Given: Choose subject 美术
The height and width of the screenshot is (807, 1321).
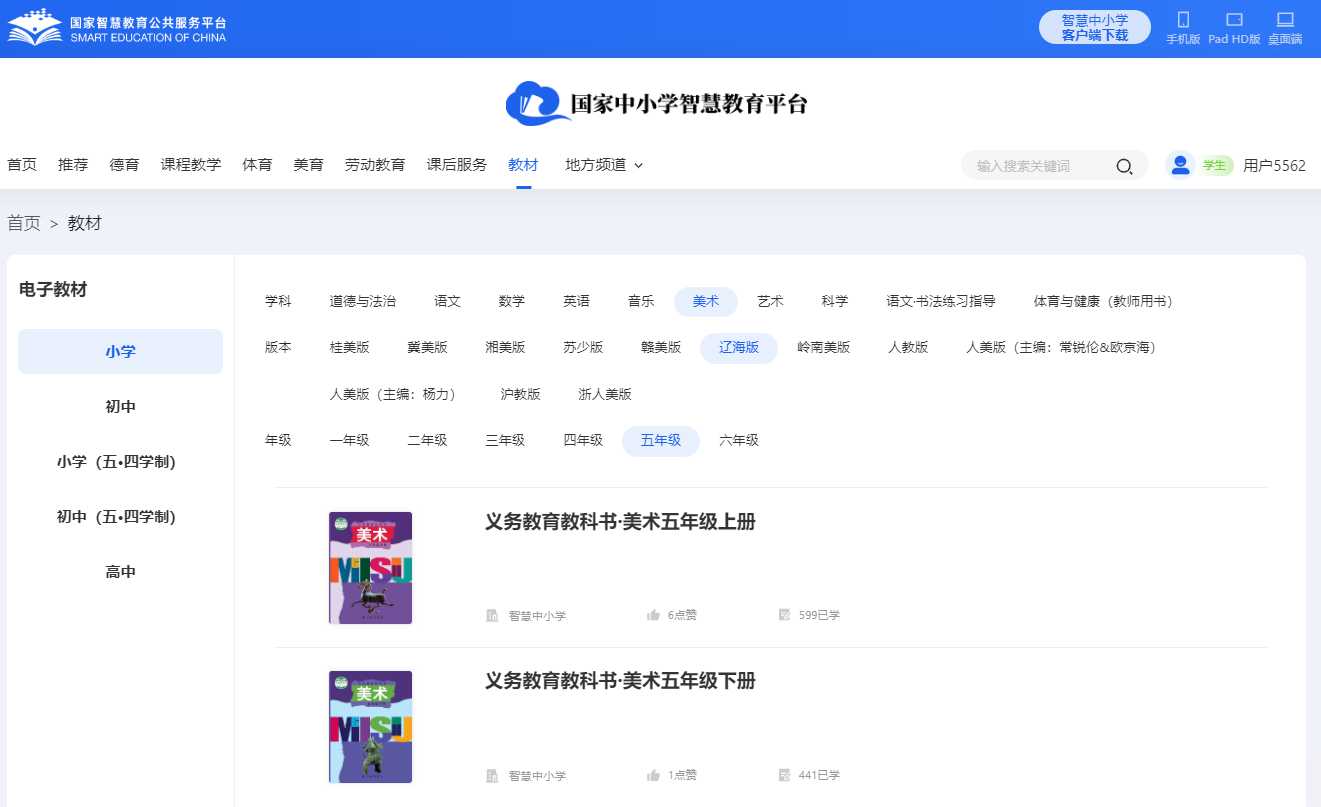Looking at the screenshot, I should tap(706, 301).
